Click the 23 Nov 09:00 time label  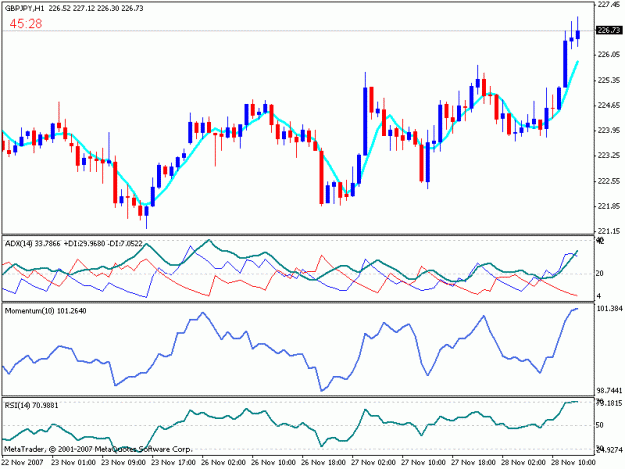pyautogui.click(x=124, y=463)
